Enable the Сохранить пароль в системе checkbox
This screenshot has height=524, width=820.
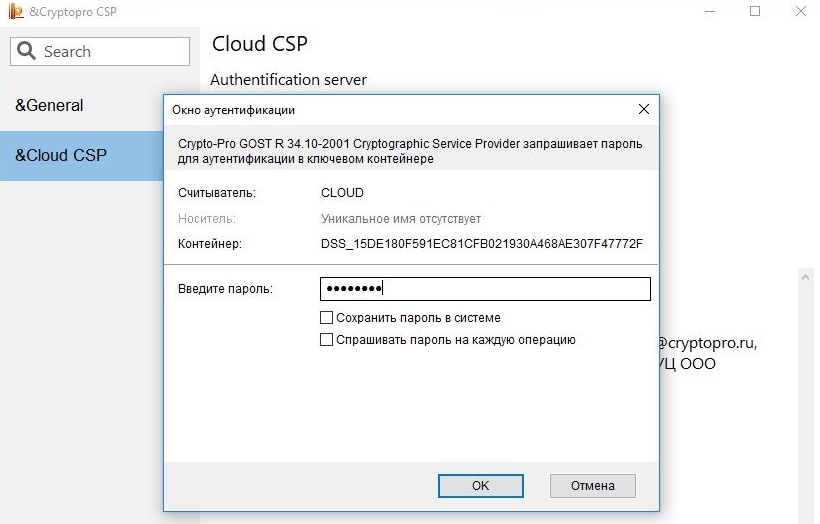(326, 317)
